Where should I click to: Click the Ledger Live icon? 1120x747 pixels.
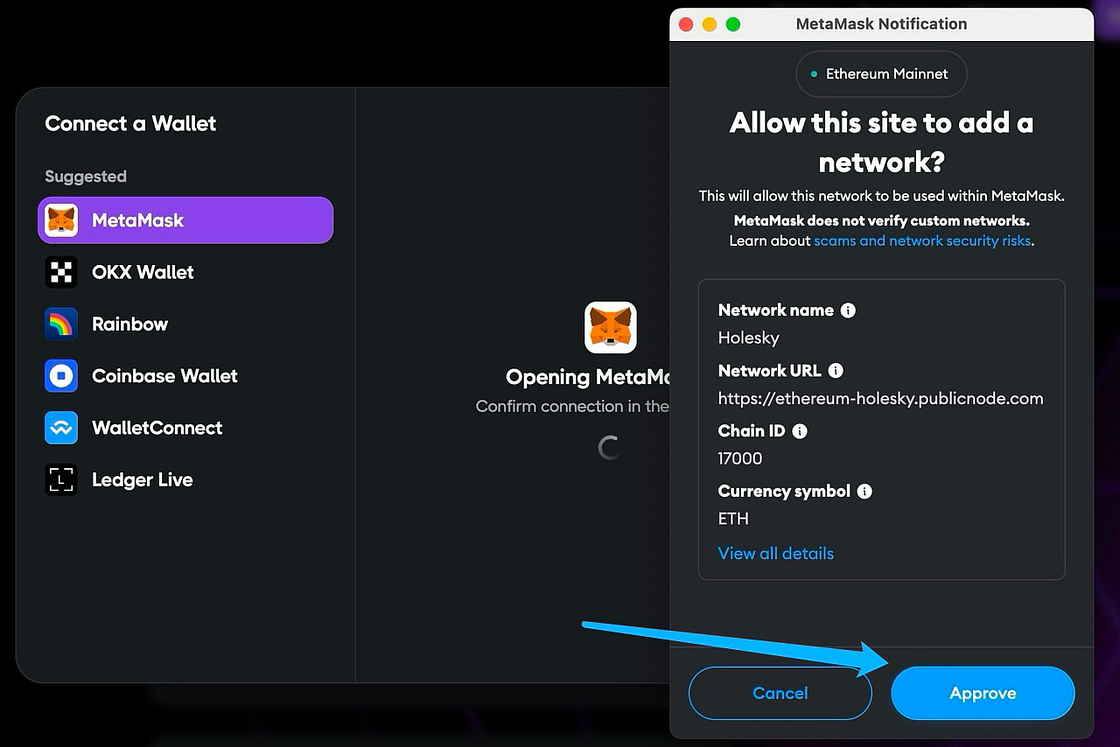tap(61, 480)
